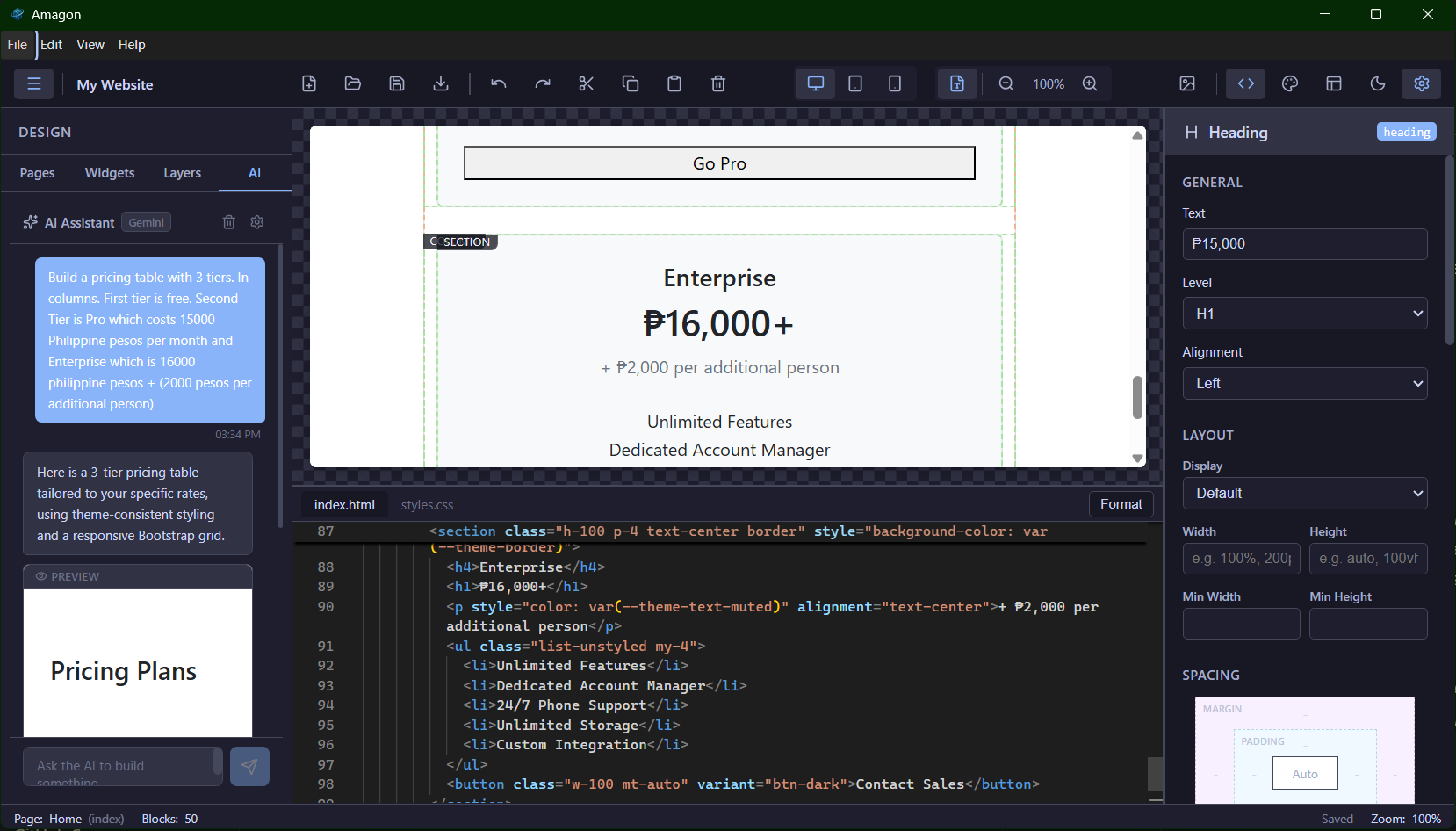The height and width of the screenshot is (831, 1456).
Task: Clear AI chat with trash icon
Action: tap(229, 222)
